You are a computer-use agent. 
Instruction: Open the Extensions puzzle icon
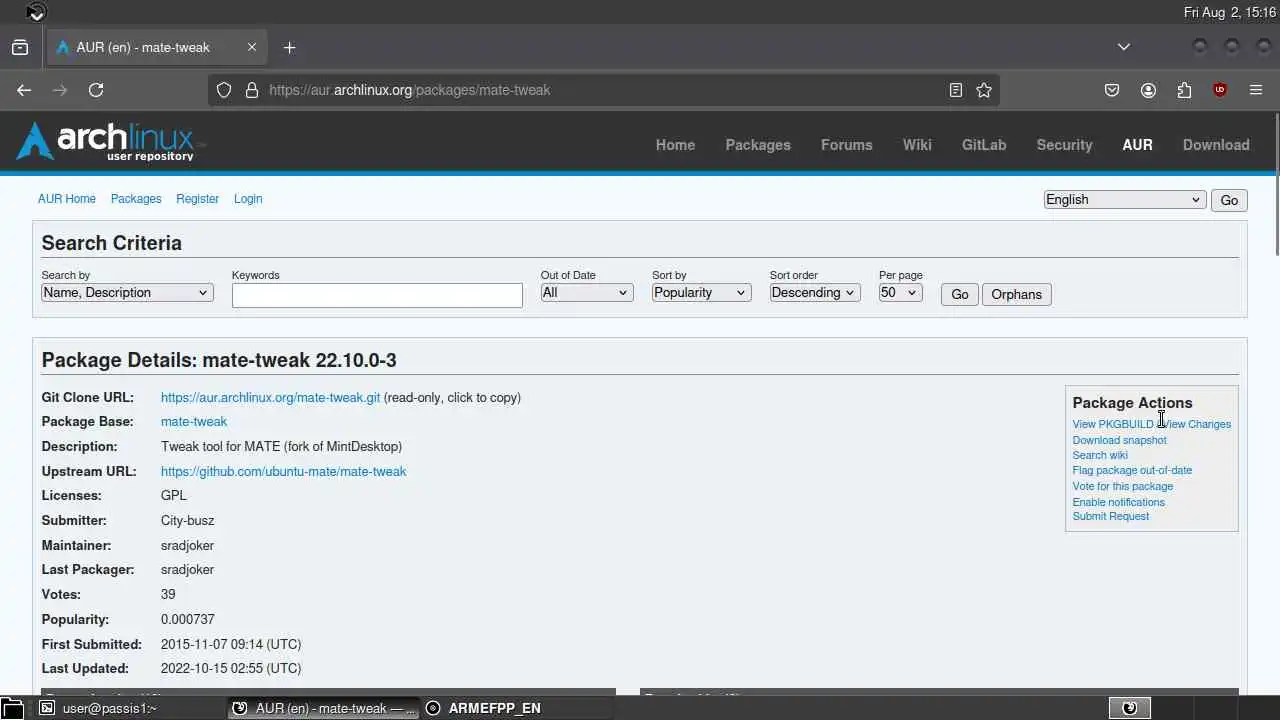(x=1184, y=90)
